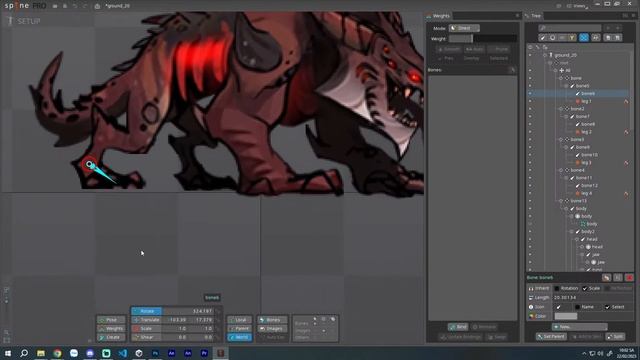Screen dimensions: 640x360
Task: Select bone12 in the tree
Action: [589, 186]
